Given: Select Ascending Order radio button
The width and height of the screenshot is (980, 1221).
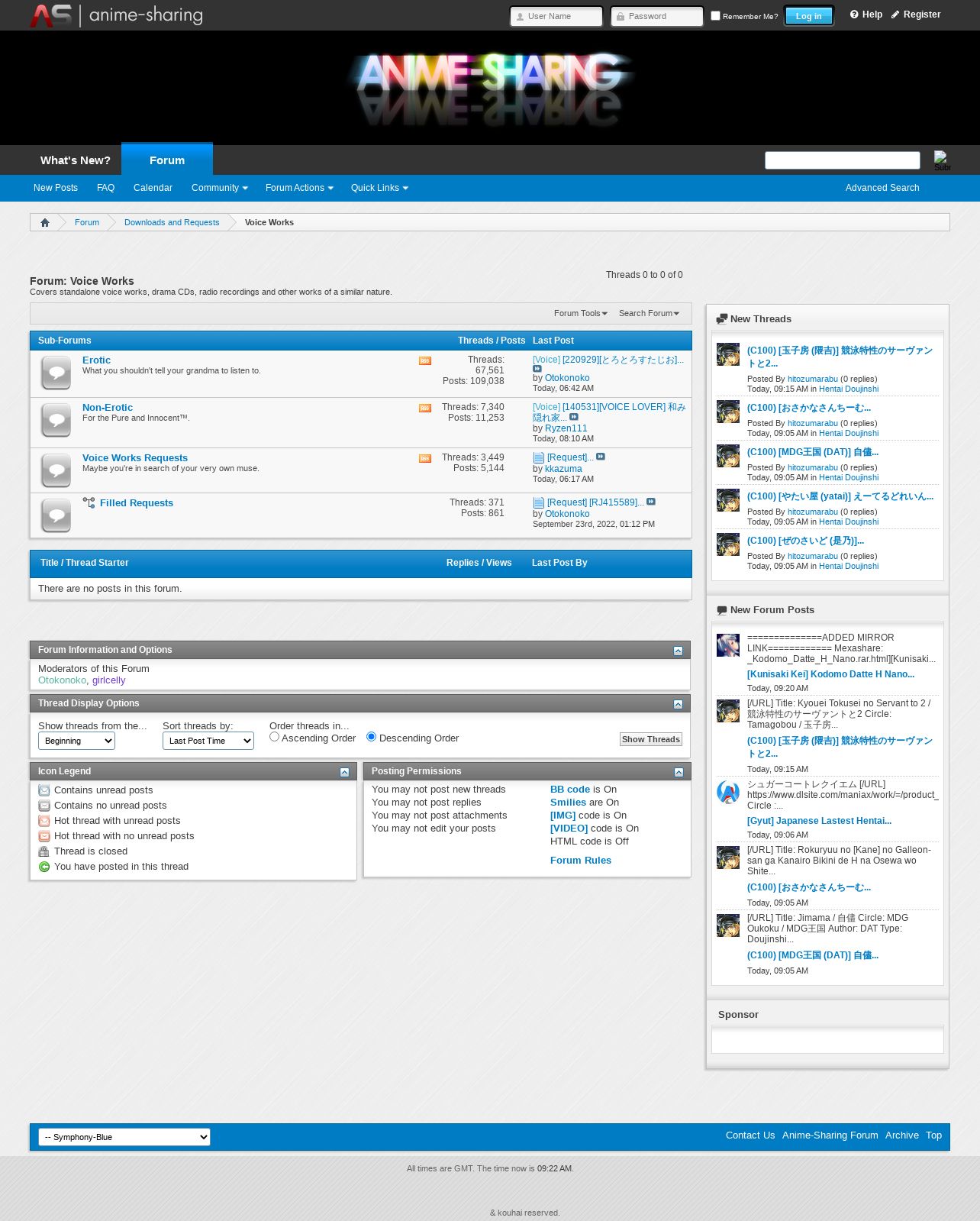Looking at the screenshot, I should coord(274,737).
